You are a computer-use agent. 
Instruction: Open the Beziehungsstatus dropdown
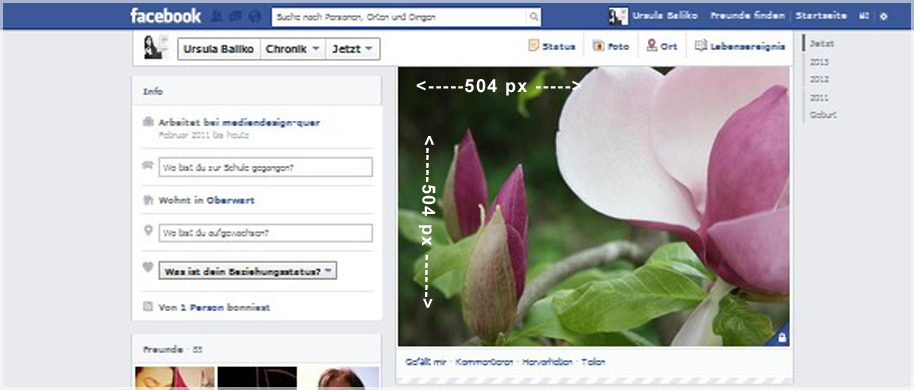(248, 271)
